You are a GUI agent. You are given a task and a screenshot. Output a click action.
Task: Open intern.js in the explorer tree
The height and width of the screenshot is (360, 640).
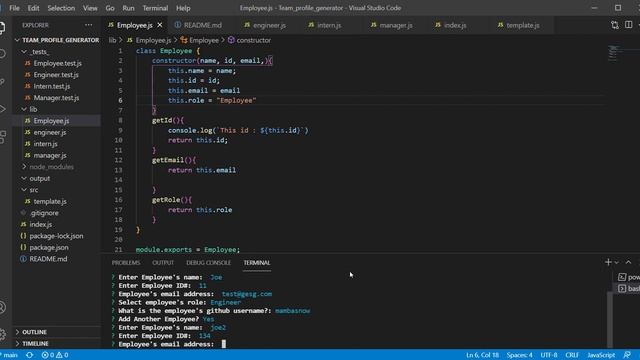pos(45,144)
